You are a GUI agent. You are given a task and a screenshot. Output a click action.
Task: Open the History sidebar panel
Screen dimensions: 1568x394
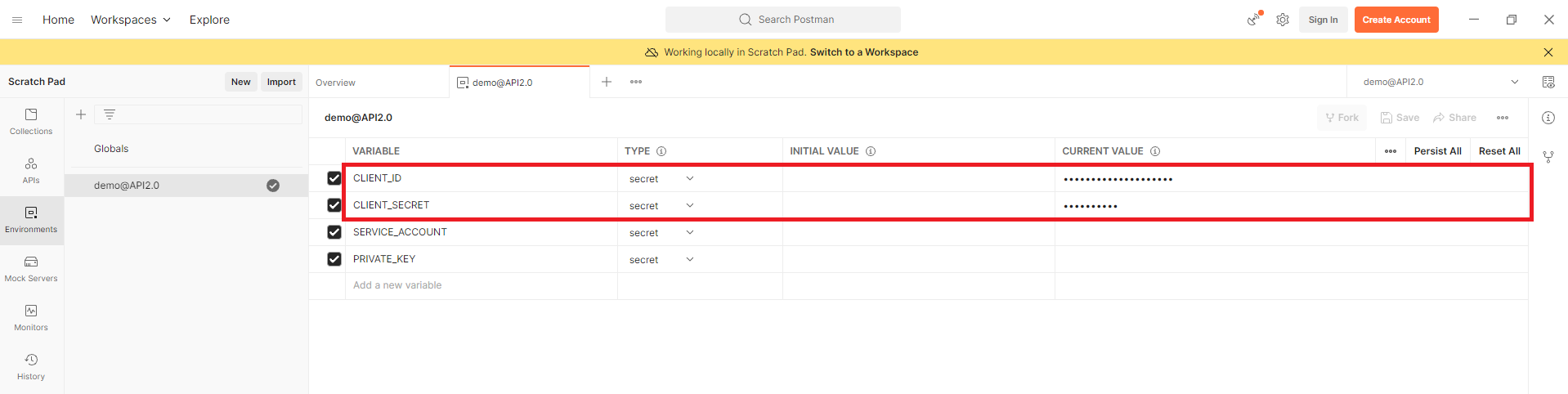(31, 367)
